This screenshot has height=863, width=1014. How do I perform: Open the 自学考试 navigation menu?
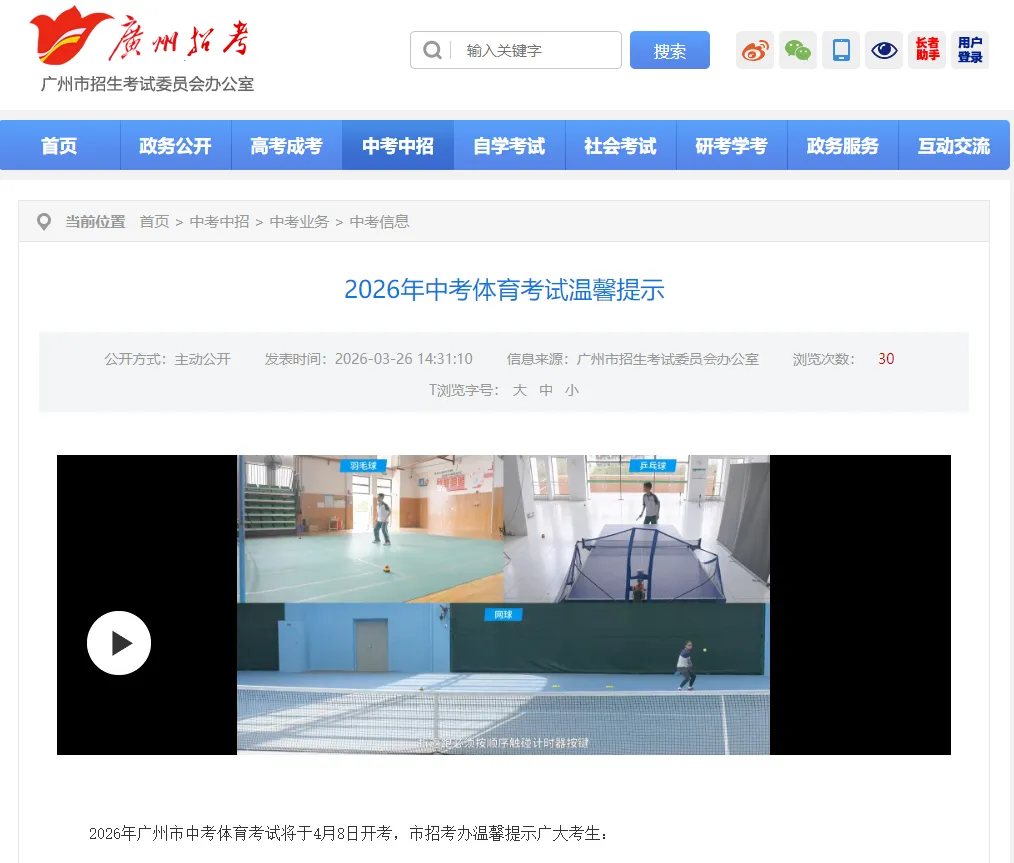(x=509, y=145)
